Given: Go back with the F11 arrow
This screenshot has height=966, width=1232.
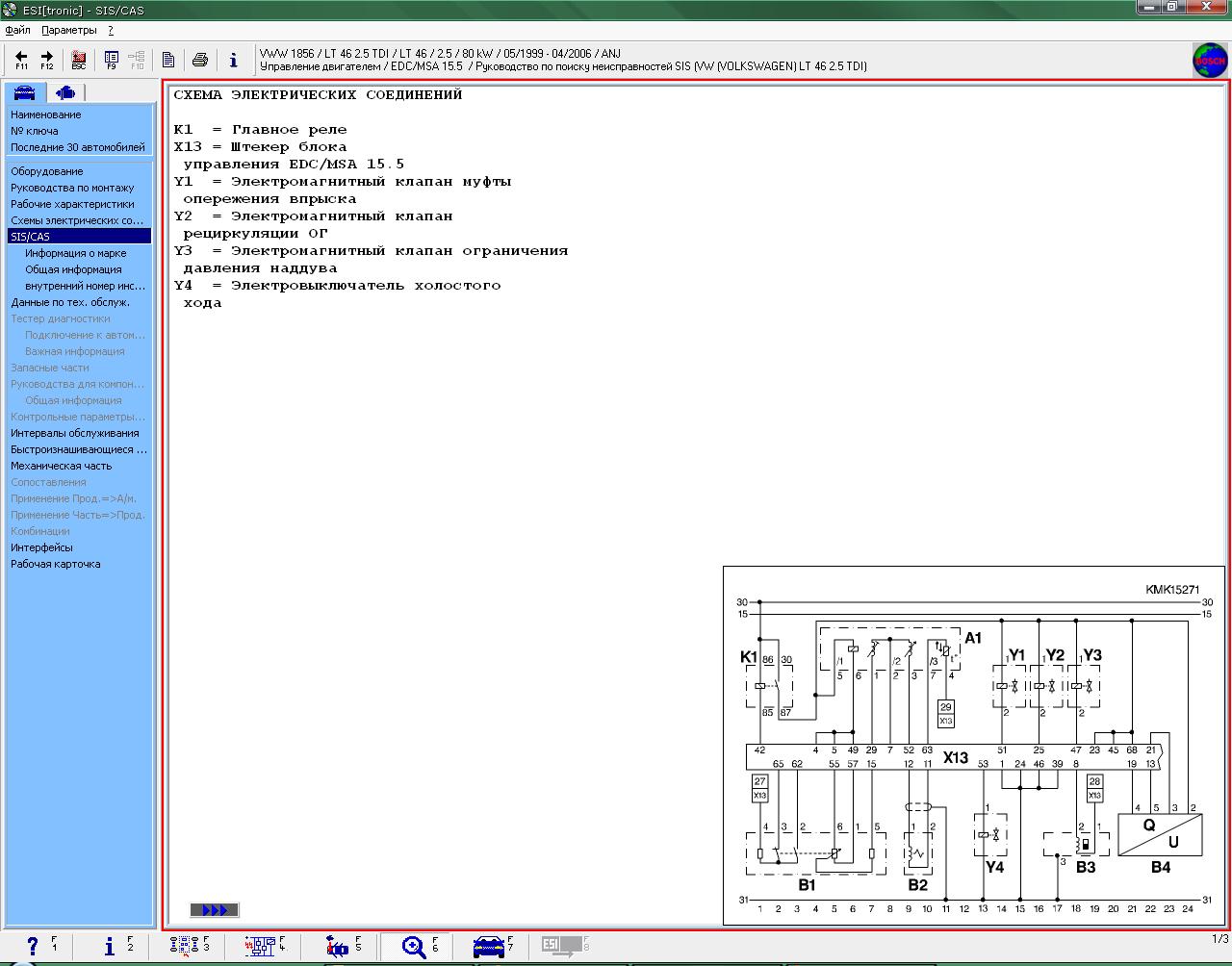Looking at the screenshot, I should click(21, 60).
